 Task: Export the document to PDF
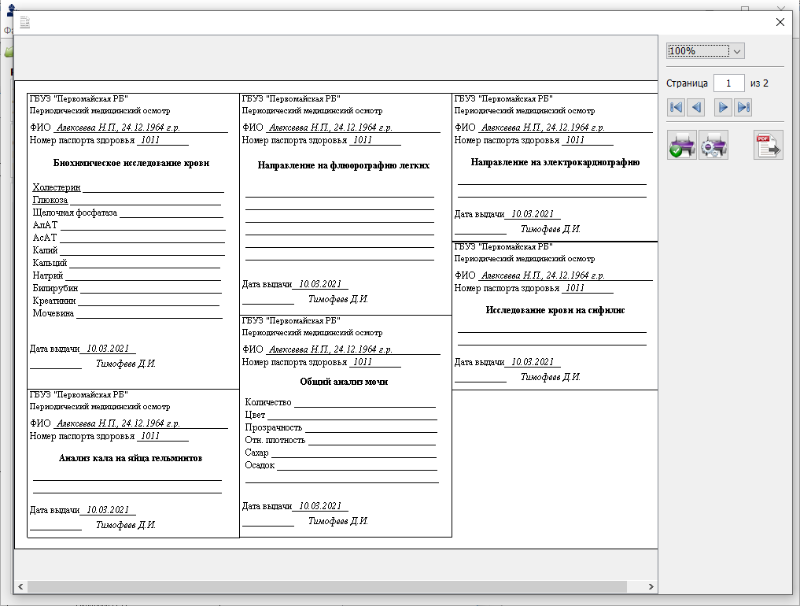click(x=768, y=146)
